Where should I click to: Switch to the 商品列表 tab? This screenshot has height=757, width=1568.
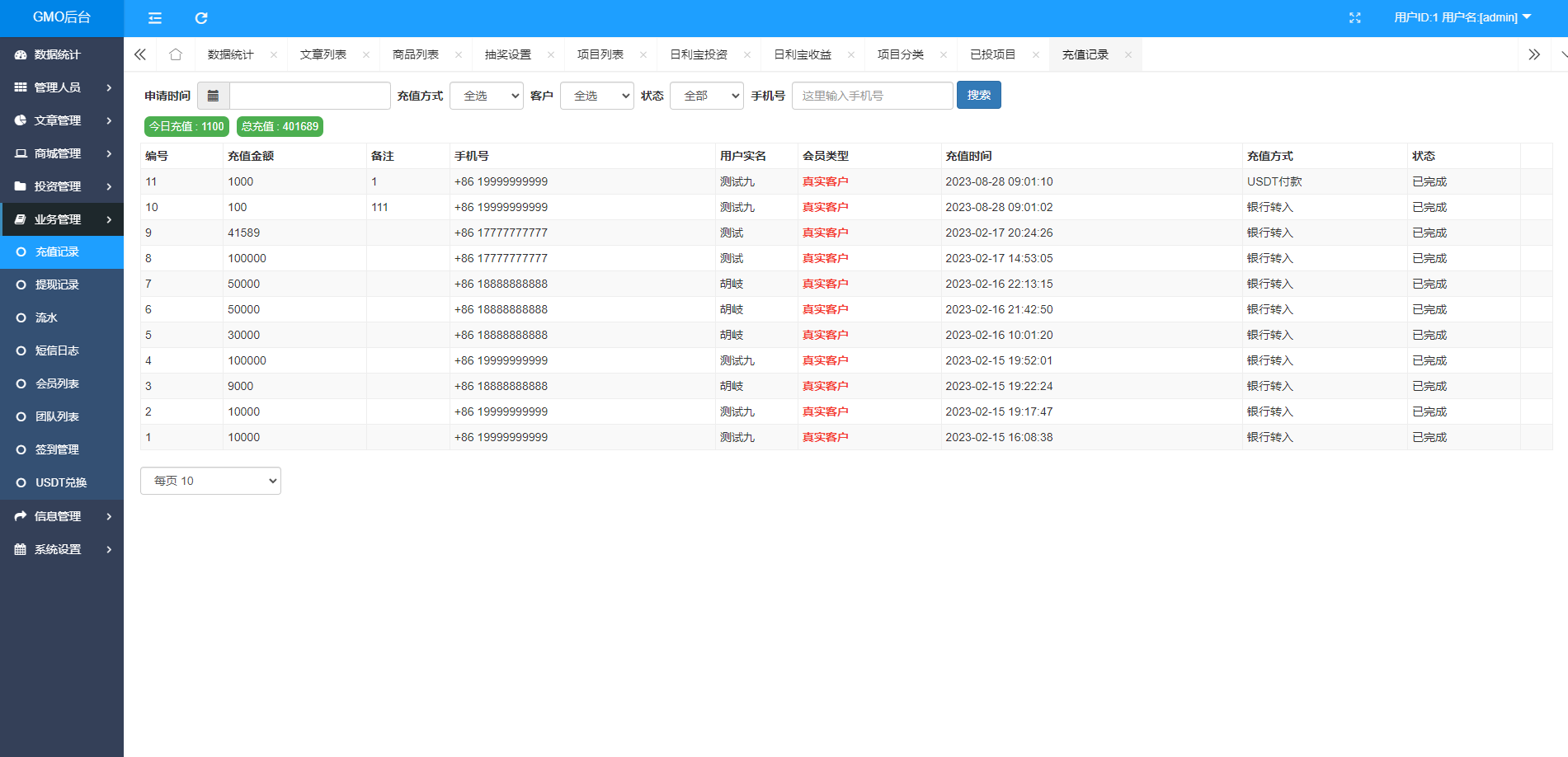(x=416, y=54)
